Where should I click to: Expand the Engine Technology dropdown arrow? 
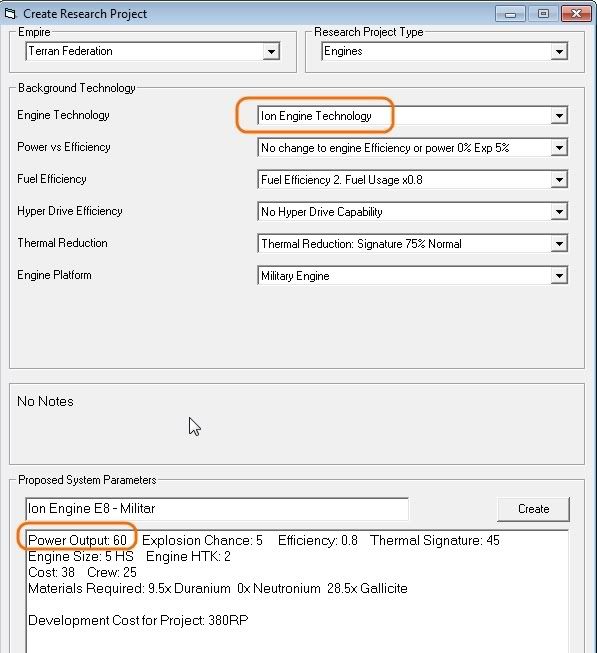(x=559, y=115)
